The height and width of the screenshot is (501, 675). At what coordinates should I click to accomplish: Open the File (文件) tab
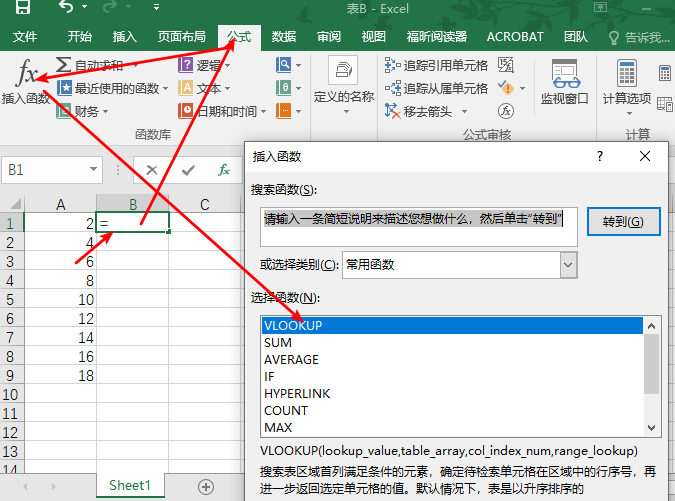pyautogui.click(x=25, y=37)
